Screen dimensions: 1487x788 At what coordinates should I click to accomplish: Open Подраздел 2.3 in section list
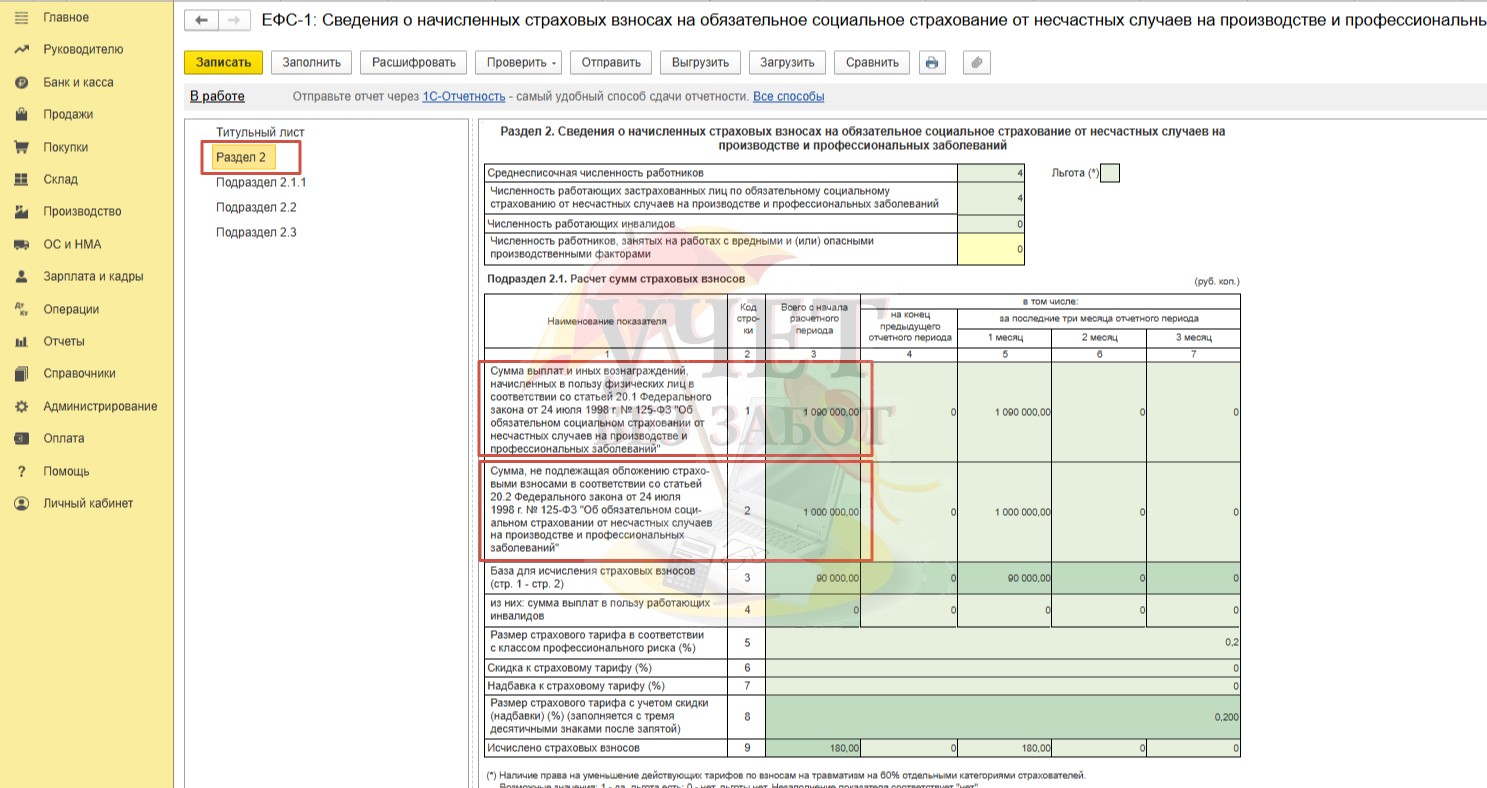click(256, 232)
